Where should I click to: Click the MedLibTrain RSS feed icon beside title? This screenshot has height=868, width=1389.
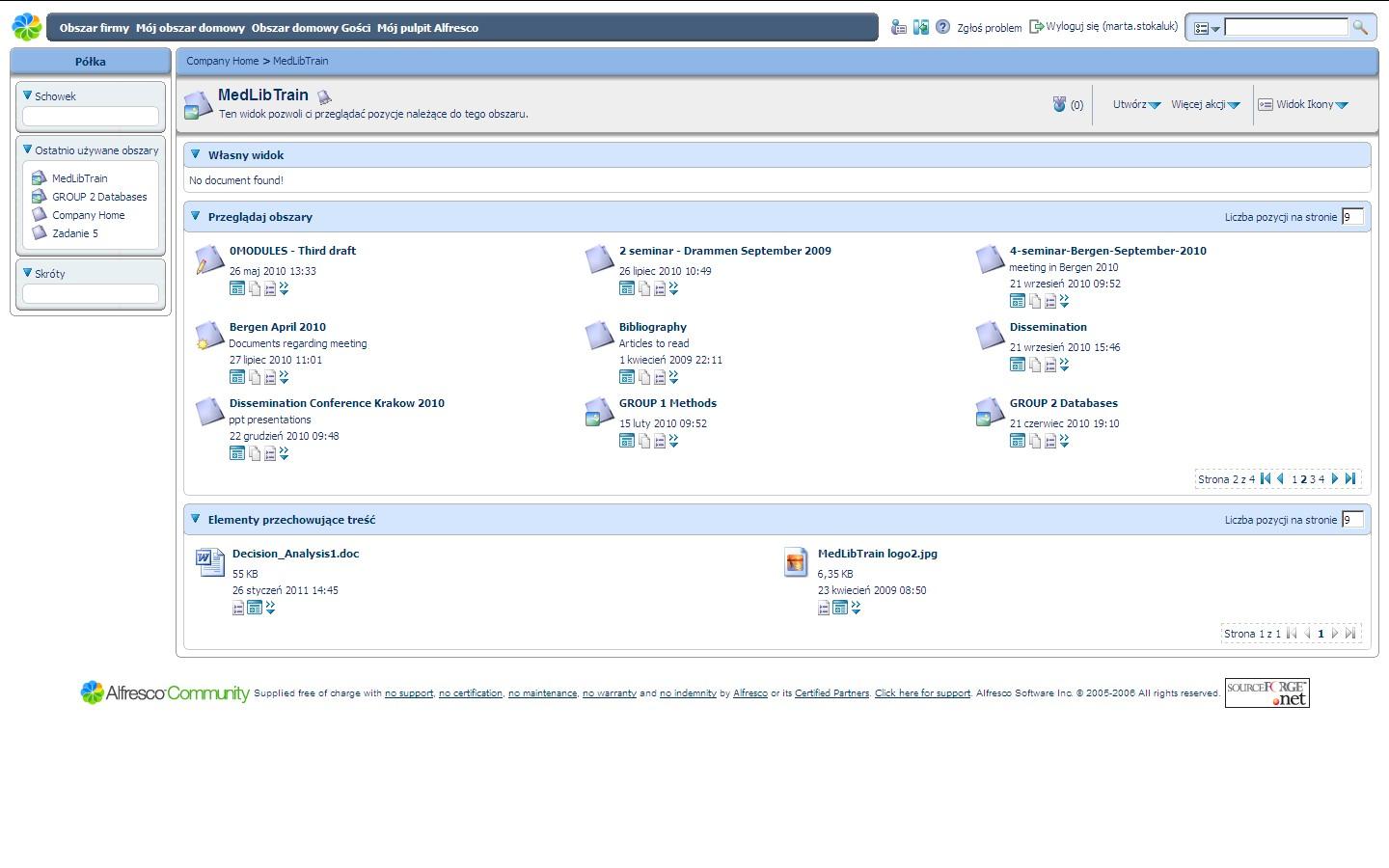[324, 96]
